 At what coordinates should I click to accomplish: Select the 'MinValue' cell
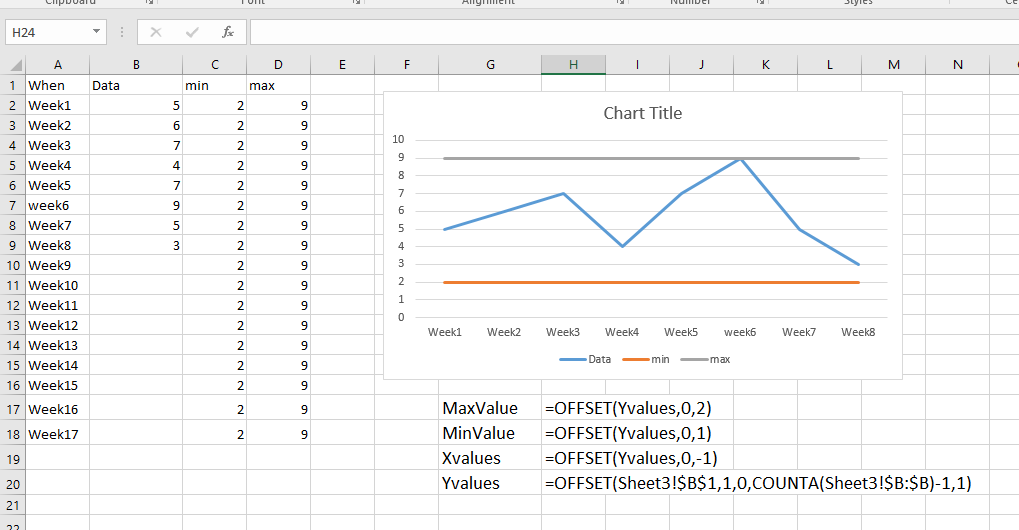[x=490, y=433]
